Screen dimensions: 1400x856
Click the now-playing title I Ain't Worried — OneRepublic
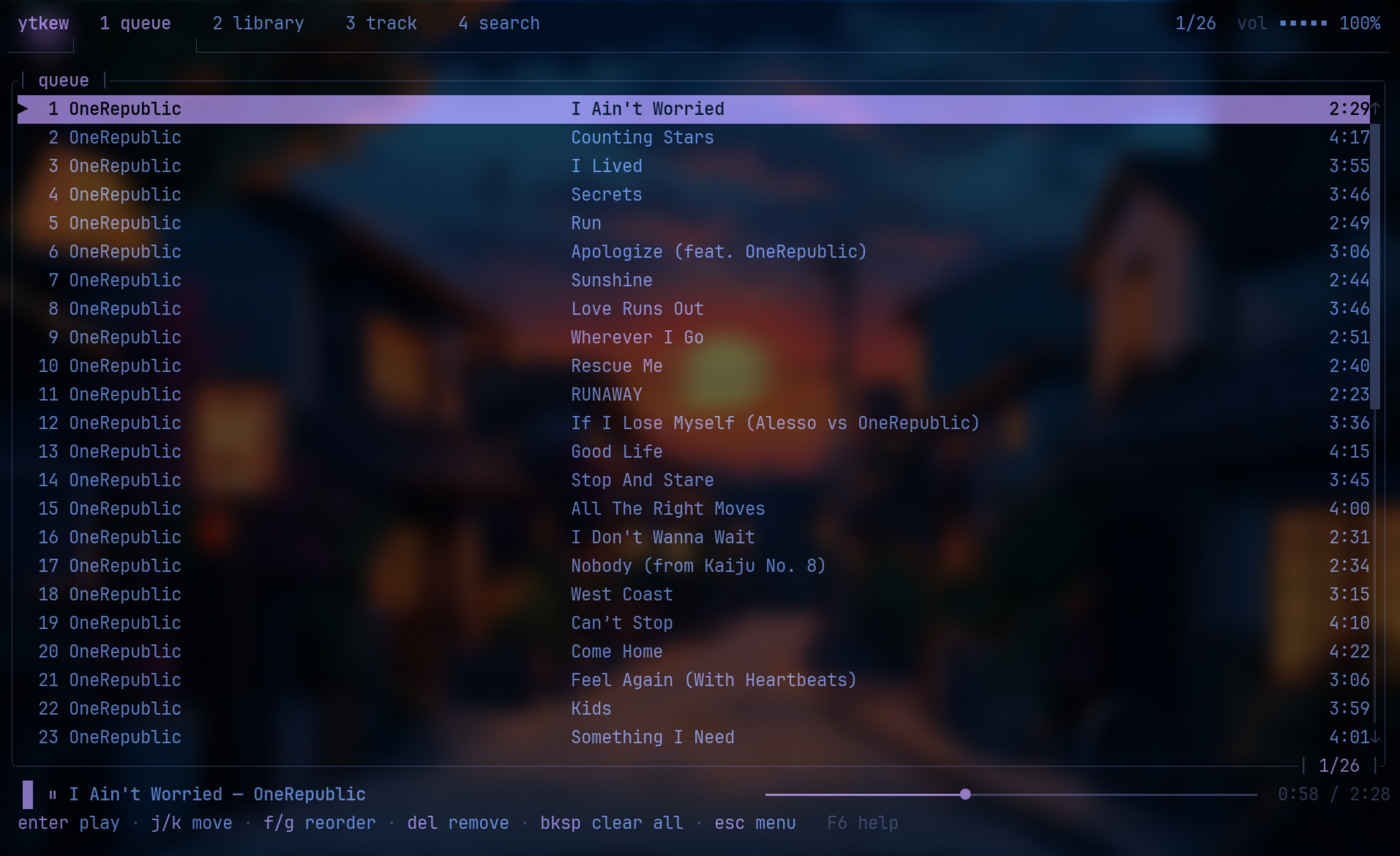click(x=217, y=795)
